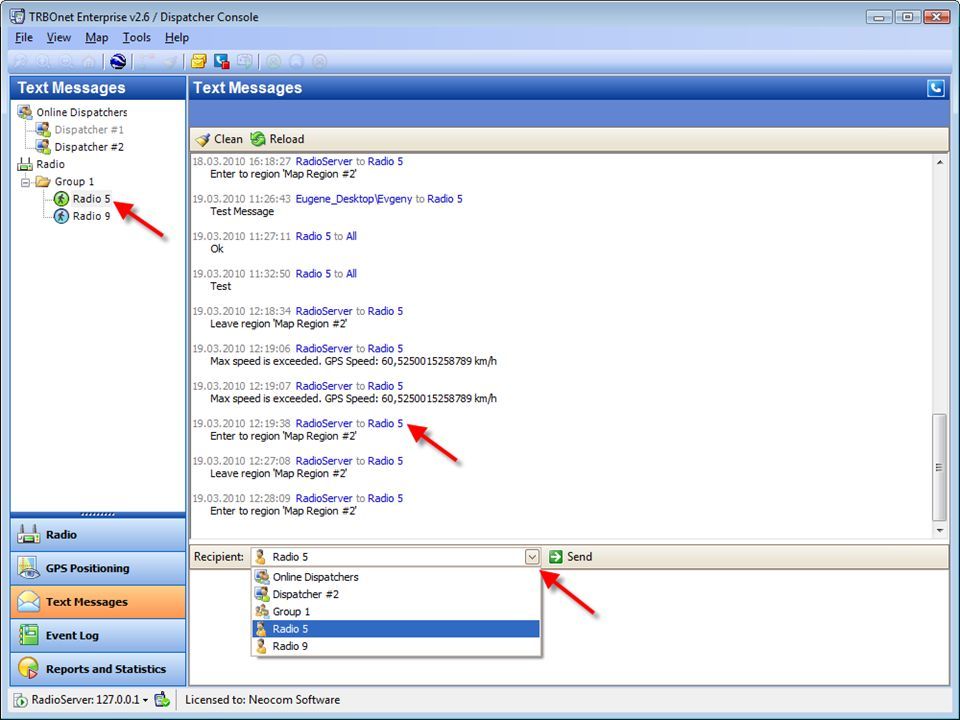Click the green Radio 5 status icon
This screenshot has width=960, height=720.
point(61,198)
